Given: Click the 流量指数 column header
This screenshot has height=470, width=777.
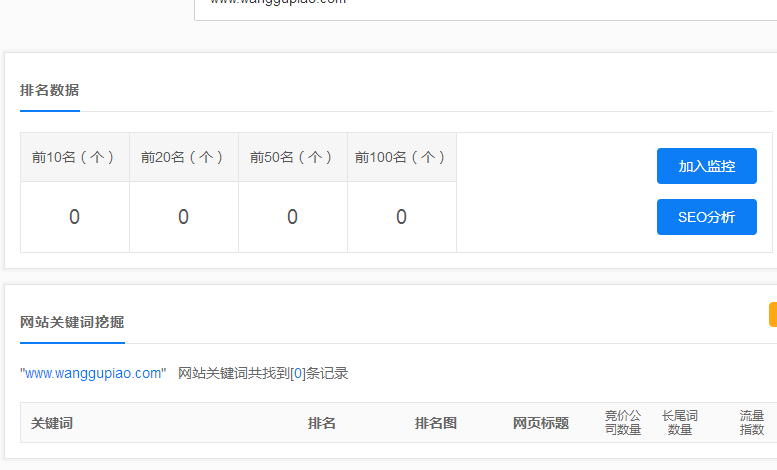Looking at the screenshot, I should (752, 422).
